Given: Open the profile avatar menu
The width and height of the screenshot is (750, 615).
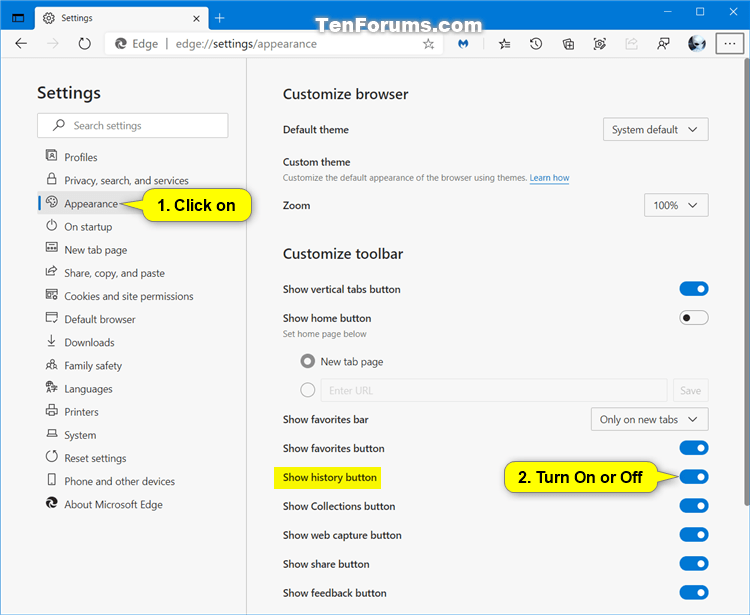Looking at the screenshot, I should coord(696,44).
